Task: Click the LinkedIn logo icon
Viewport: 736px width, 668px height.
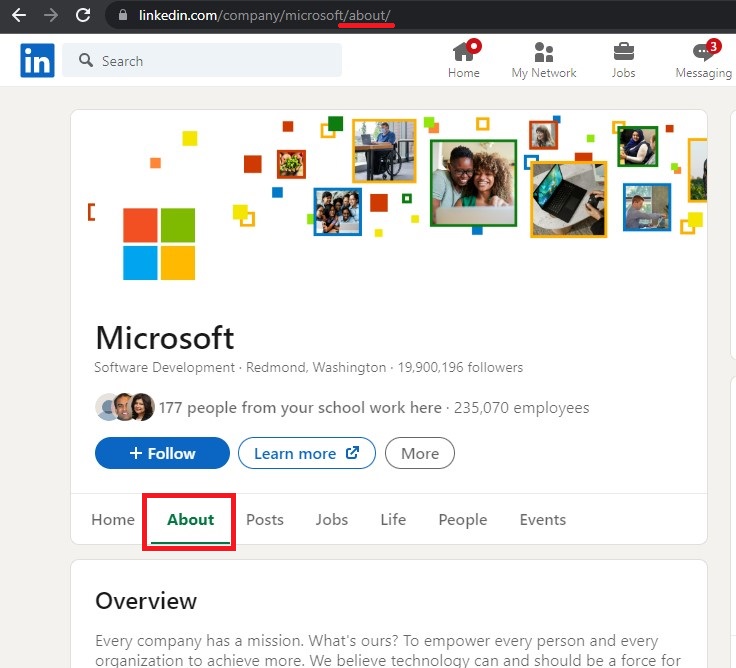Action: (37, 60)
